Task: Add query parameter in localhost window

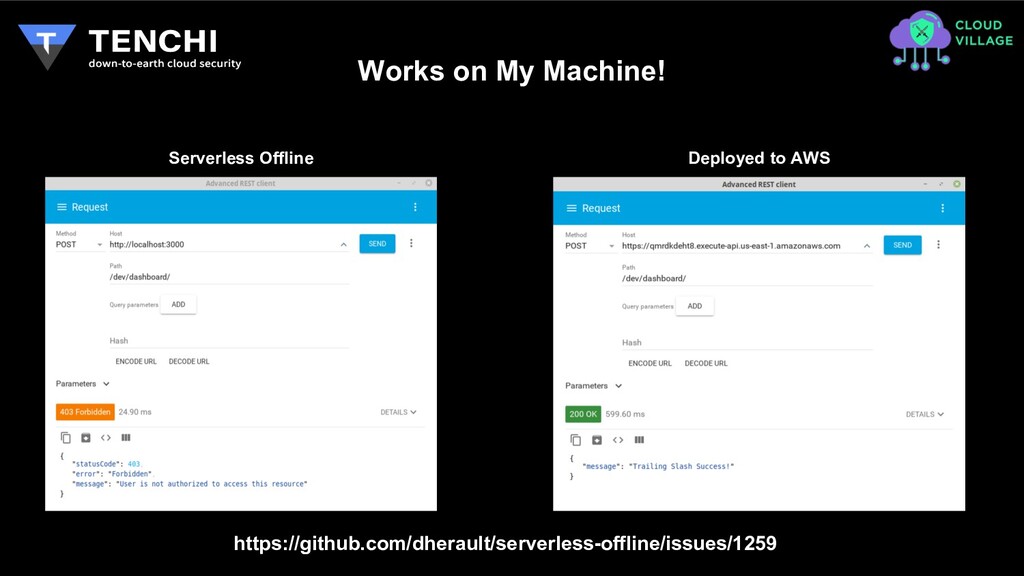Action: [x=178, y=304]
